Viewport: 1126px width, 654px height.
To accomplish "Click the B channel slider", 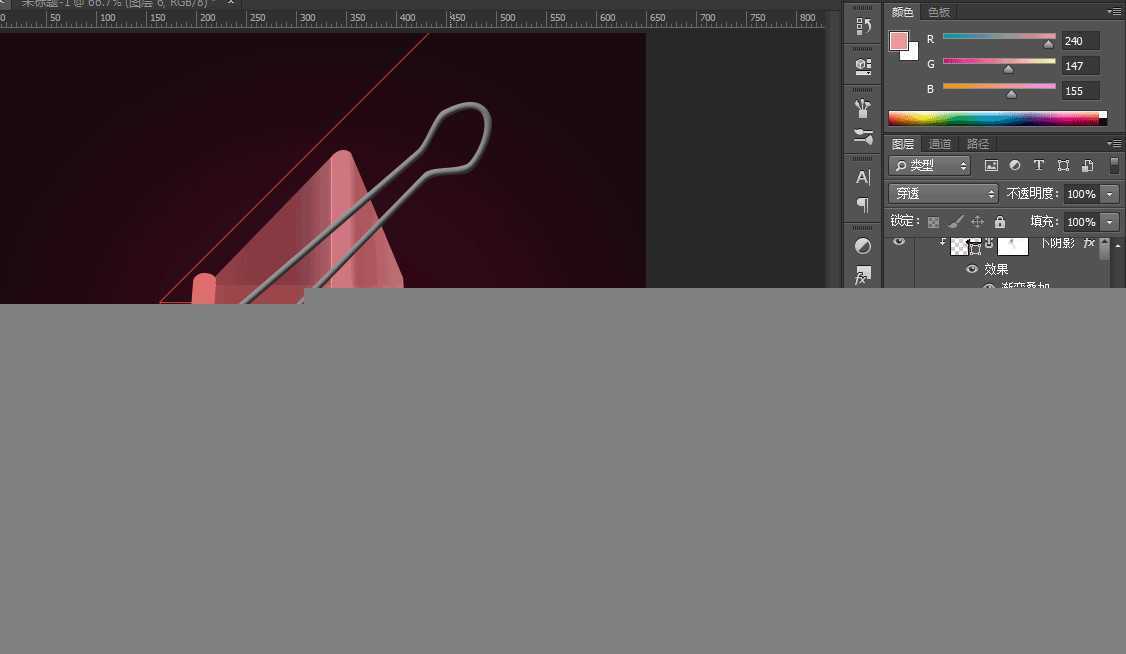I will [999, 87].
